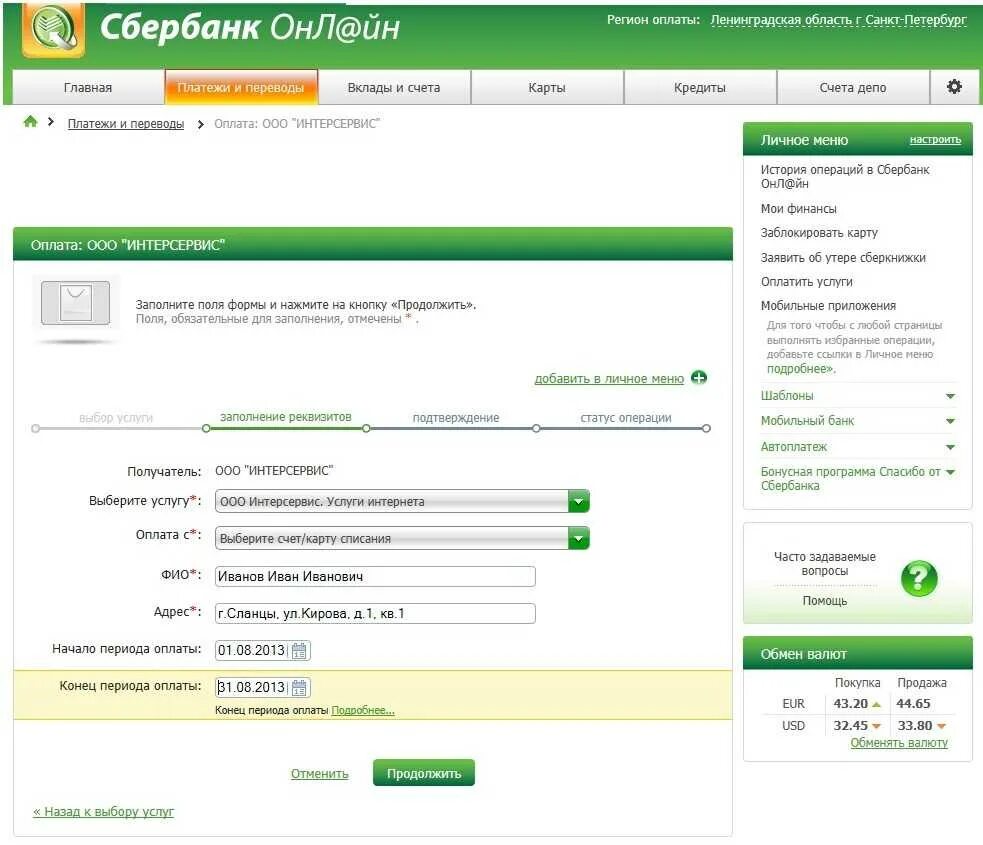The height and width of the screenshot is (845, 983).
Task: Click the Начало периода оплаты date field
Action: click(251, 651)
